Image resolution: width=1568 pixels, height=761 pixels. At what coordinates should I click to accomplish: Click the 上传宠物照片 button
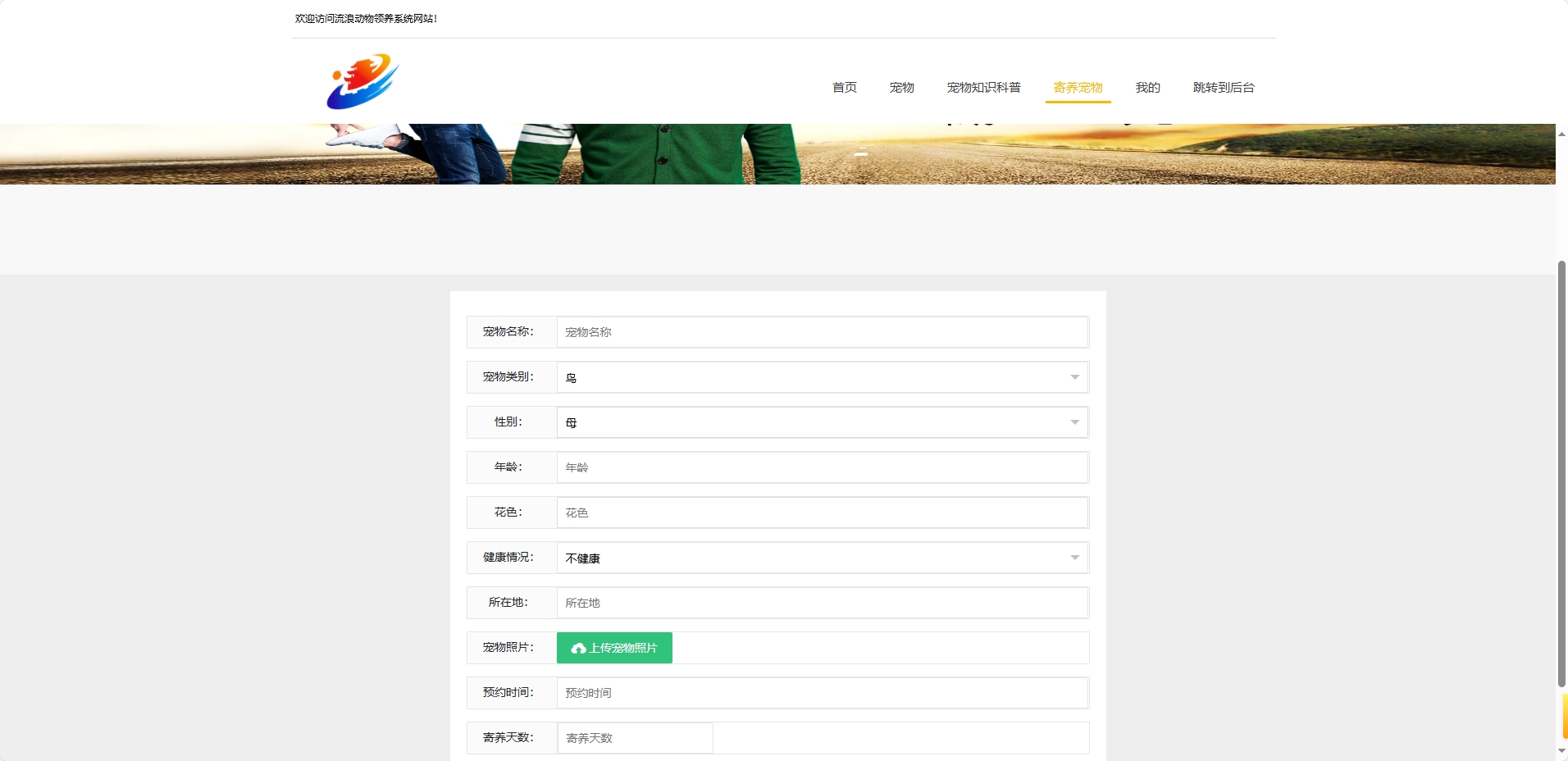pyautogui.click(x=613, y=648)
